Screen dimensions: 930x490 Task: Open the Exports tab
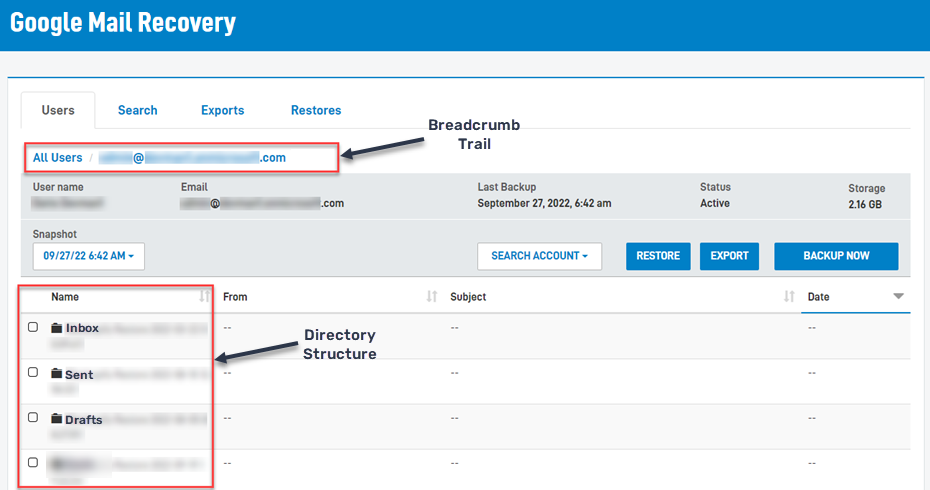tap(222, 110)
